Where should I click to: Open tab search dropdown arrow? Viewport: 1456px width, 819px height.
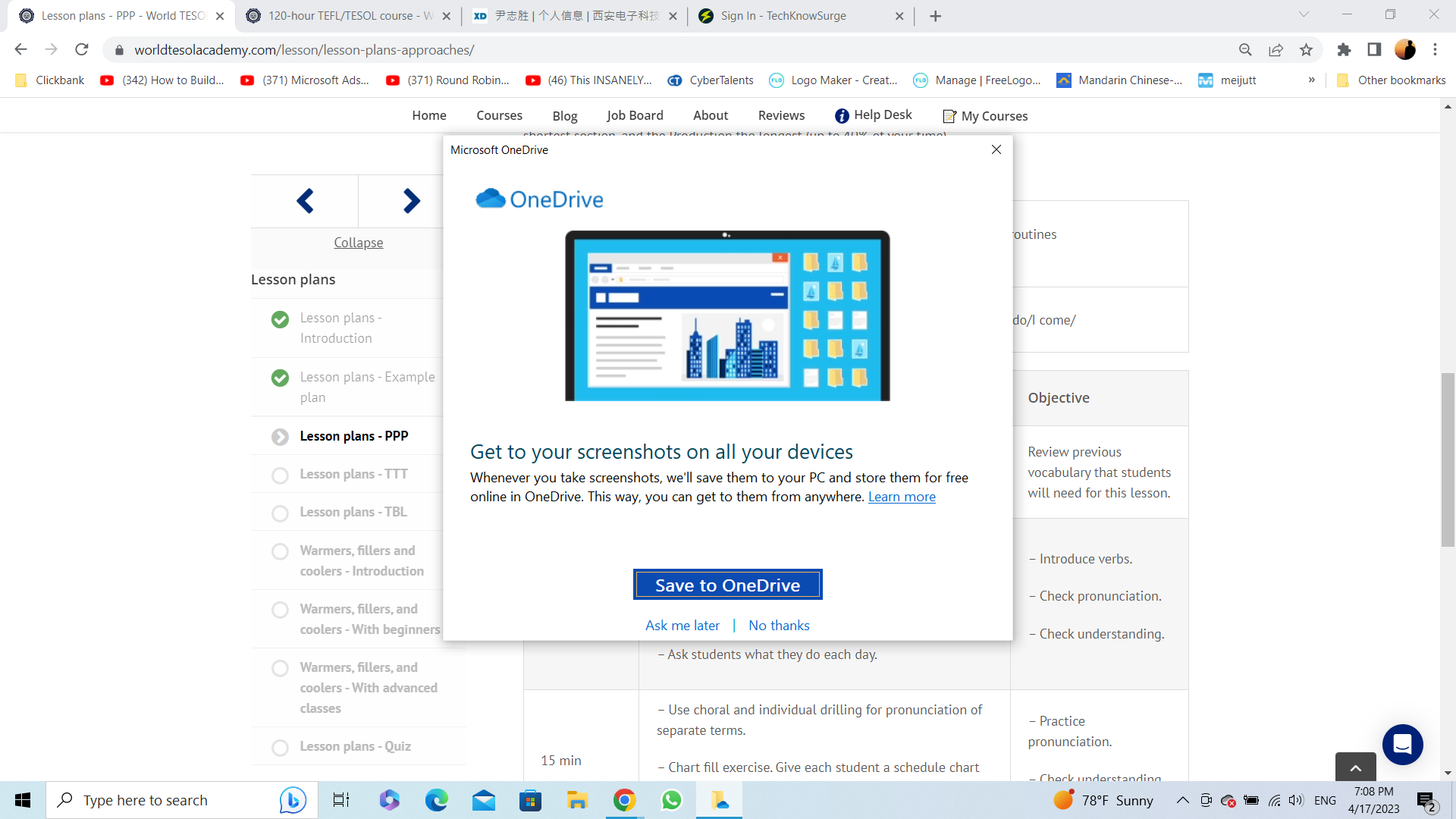pos(1304,14)
